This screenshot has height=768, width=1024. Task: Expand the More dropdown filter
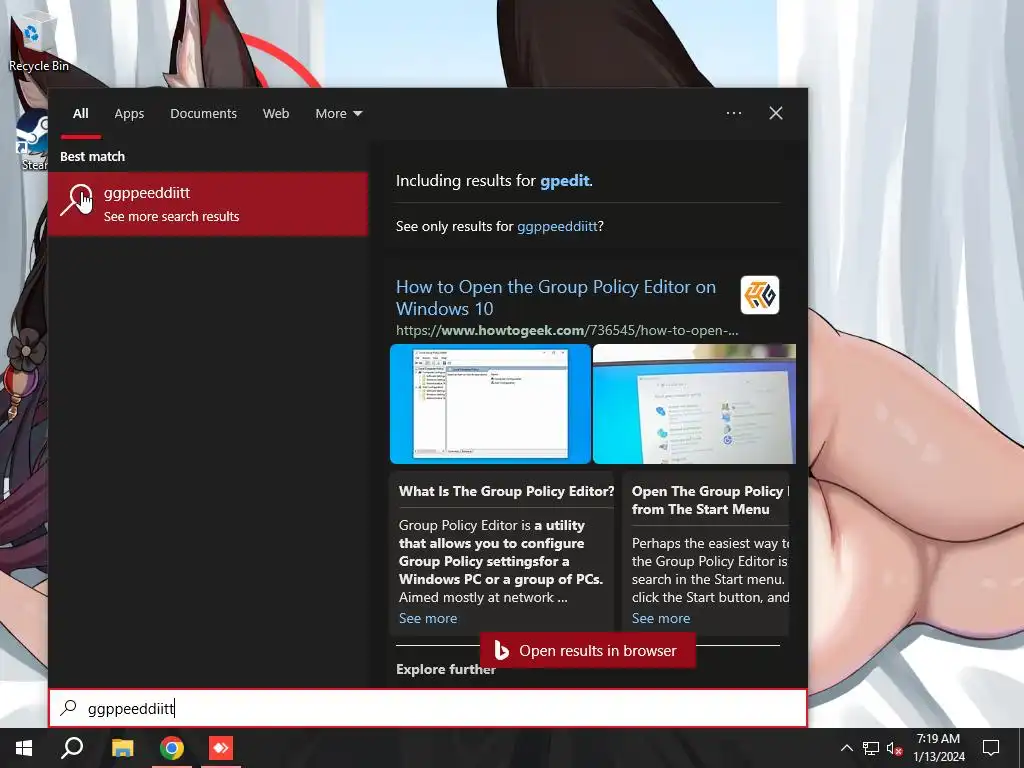point(338,114)
